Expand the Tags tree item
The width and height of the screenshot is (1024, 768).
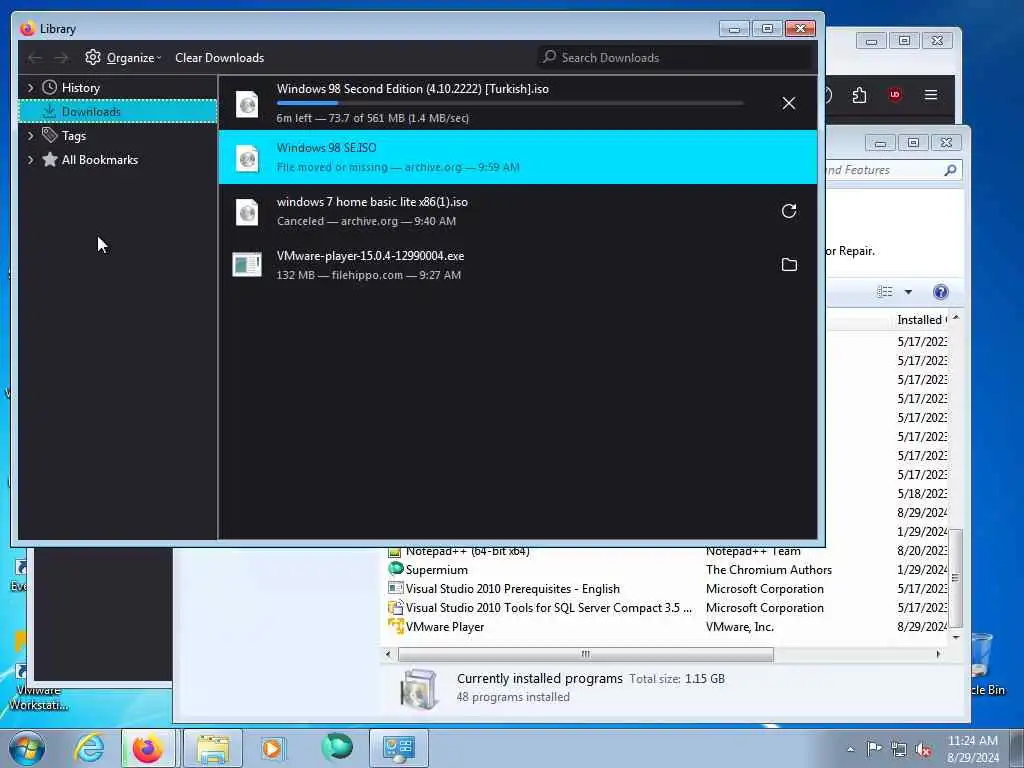pyautogui.click(x=30, y=136)
